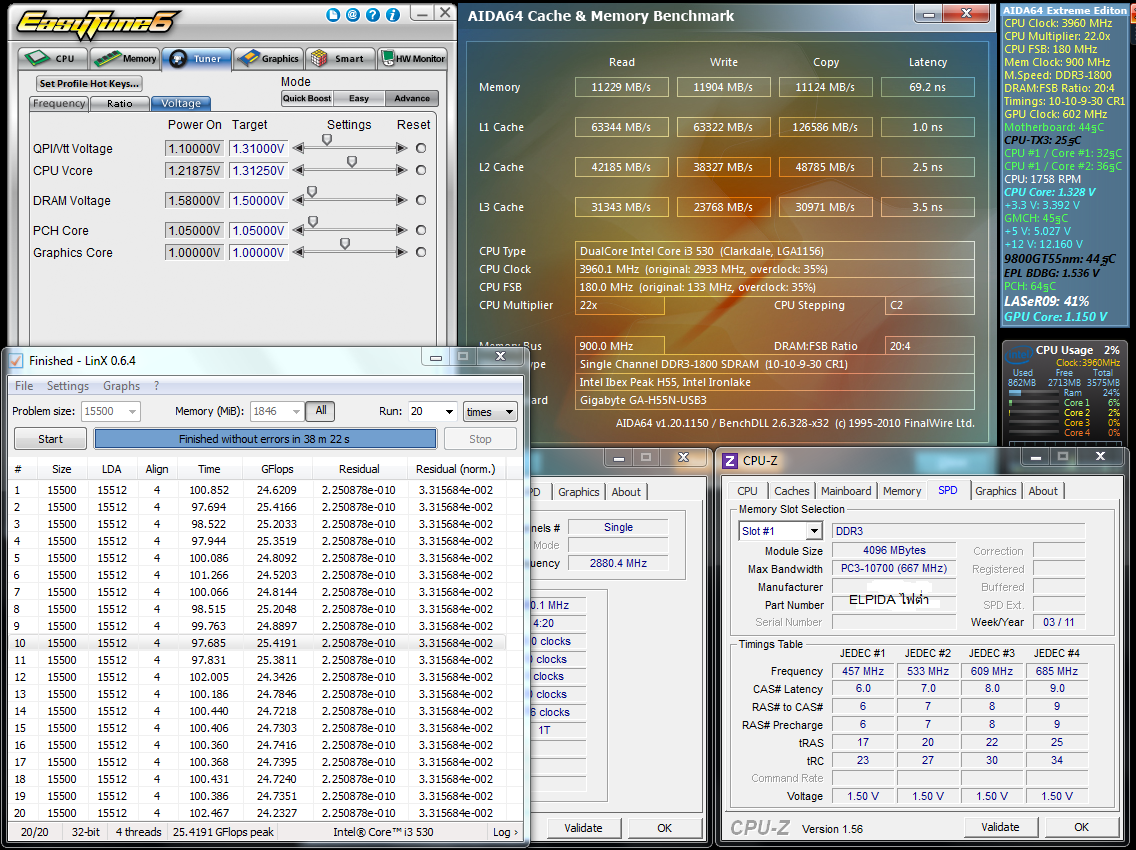This screenshot has height=850, width=1136.
Task: Open the CPU tab in EasyTune6
Action: (53, 59)
